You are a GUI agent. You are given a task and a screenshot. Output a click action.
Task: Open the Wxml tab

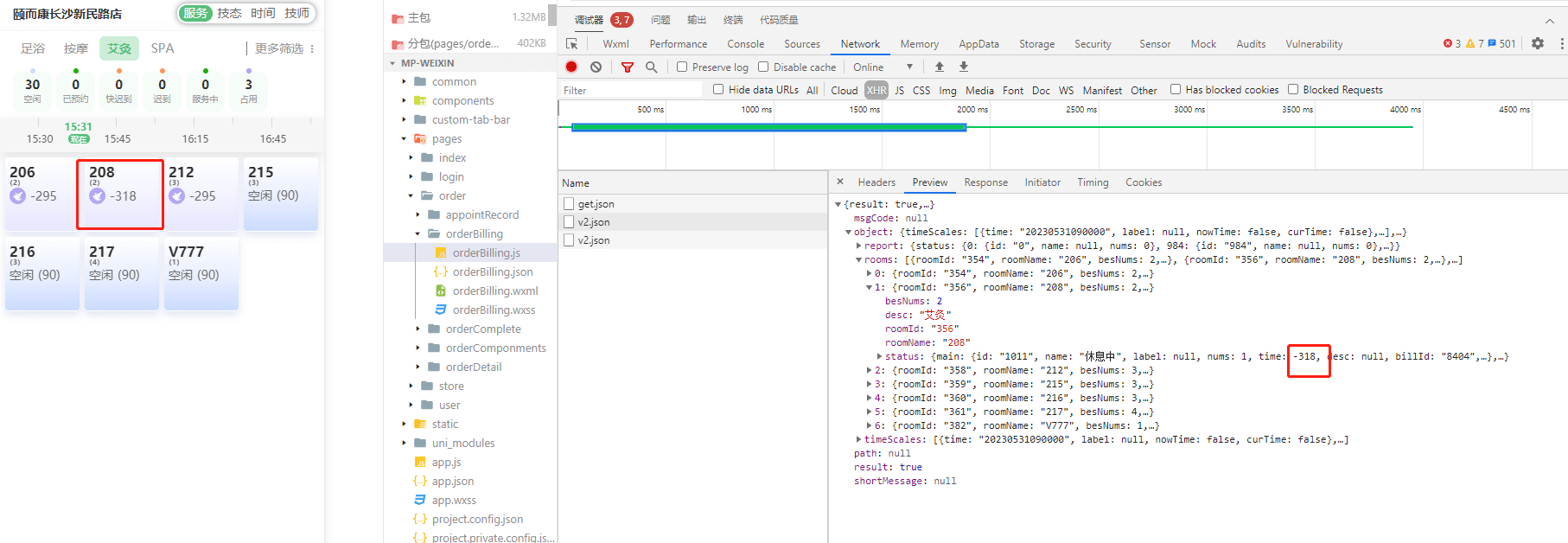[x=615, y=44]
